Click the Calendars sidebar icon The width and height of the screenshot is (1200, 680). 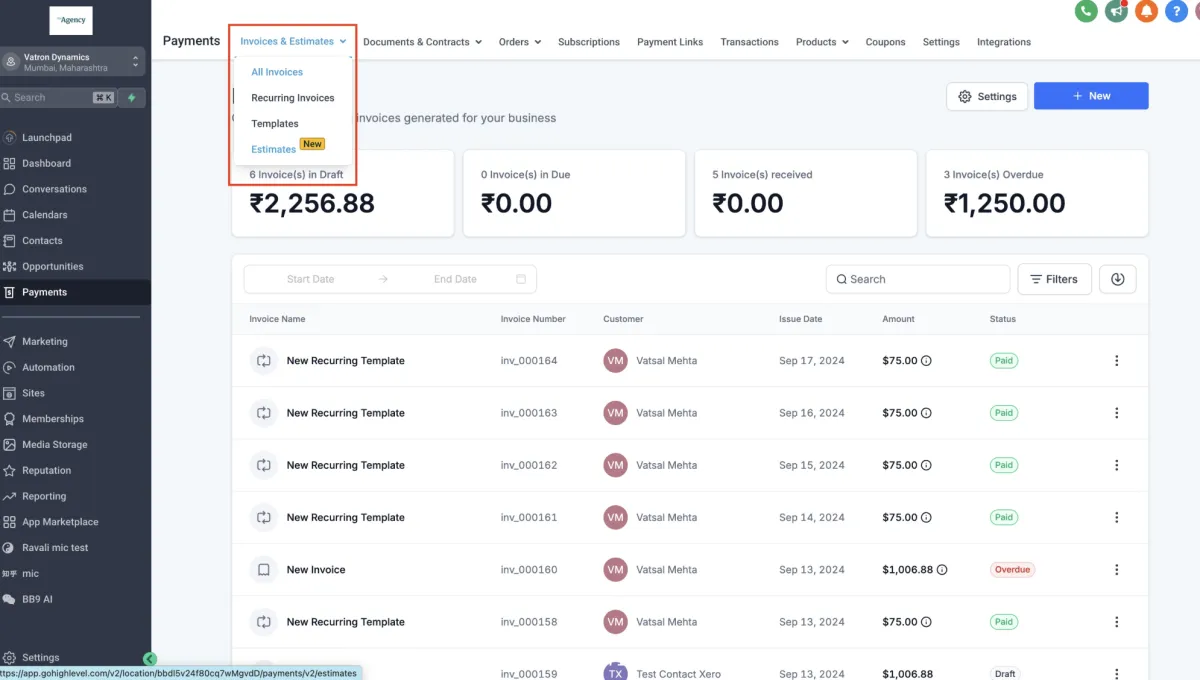point(10,215)
